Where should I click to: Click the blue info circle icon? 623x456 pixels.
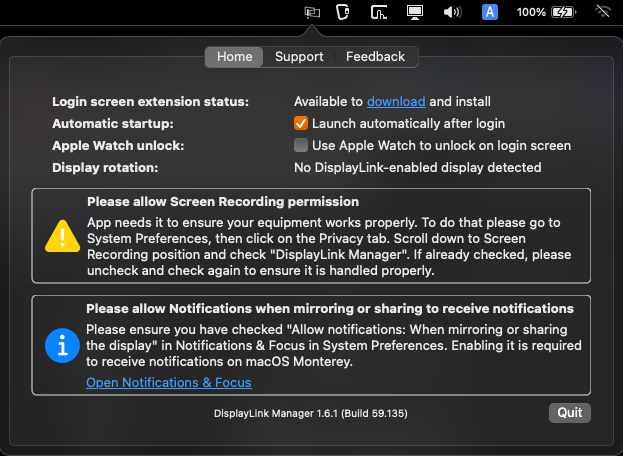(x=62, y=346)
